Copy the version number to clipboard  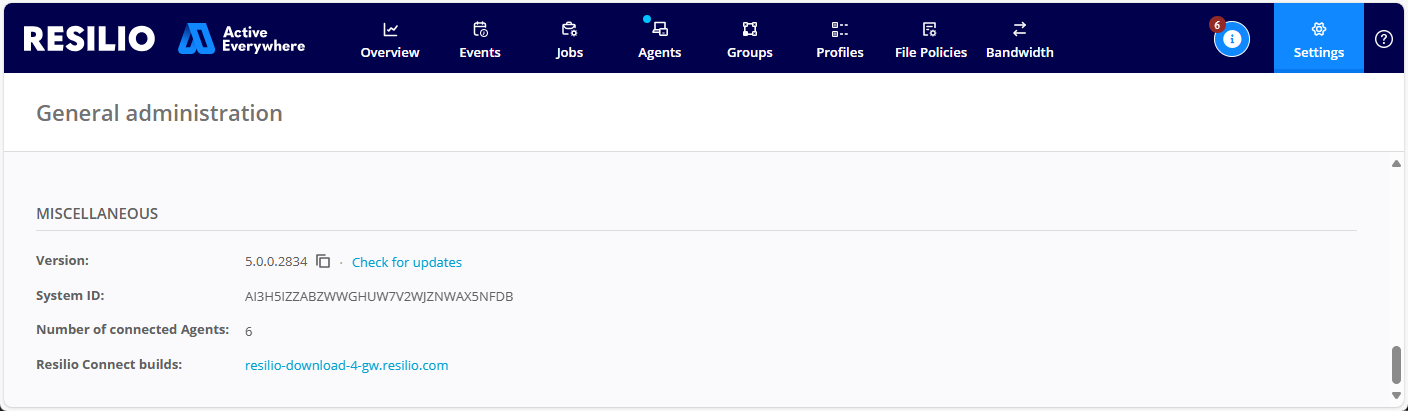(323, 261)
